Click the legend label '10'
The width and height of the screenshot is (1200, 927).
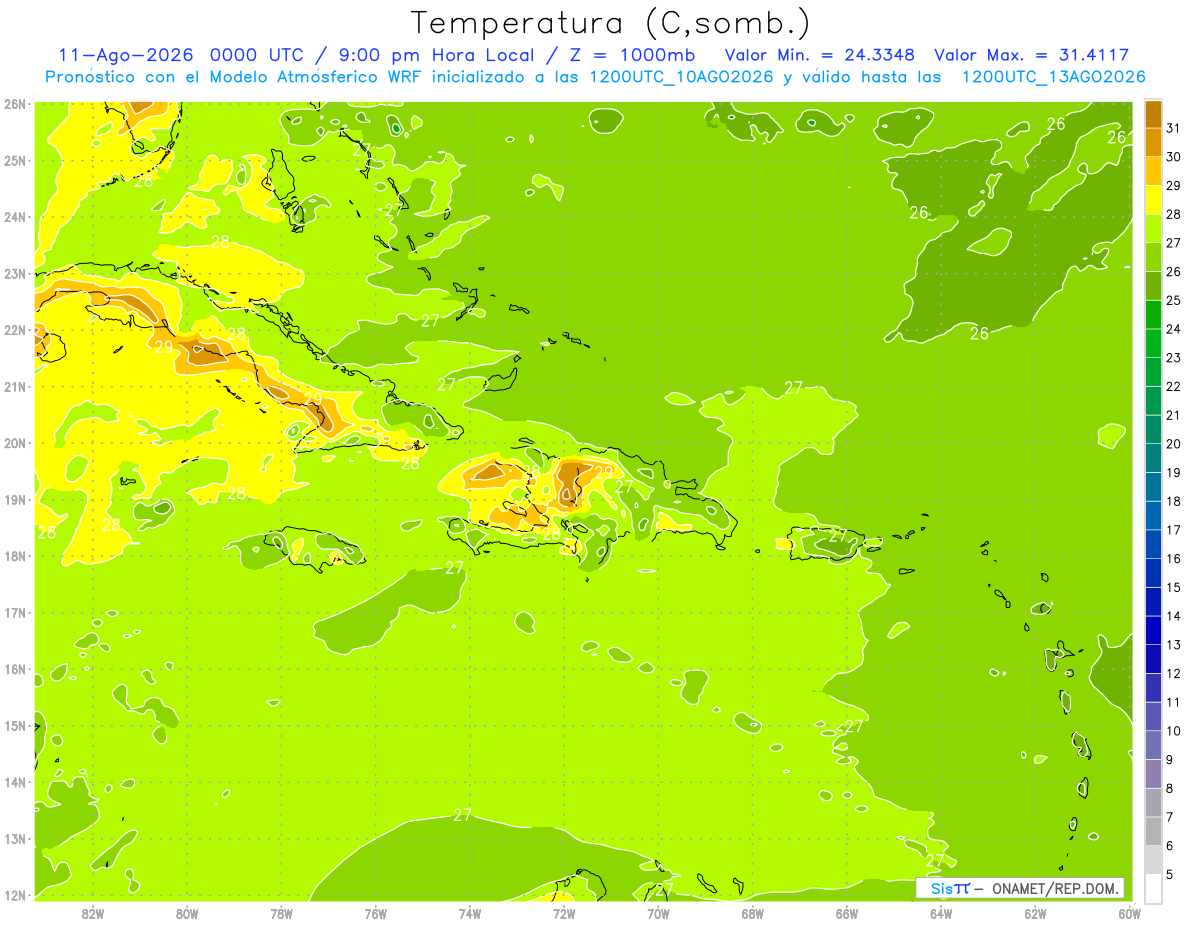coord(1173,731)
